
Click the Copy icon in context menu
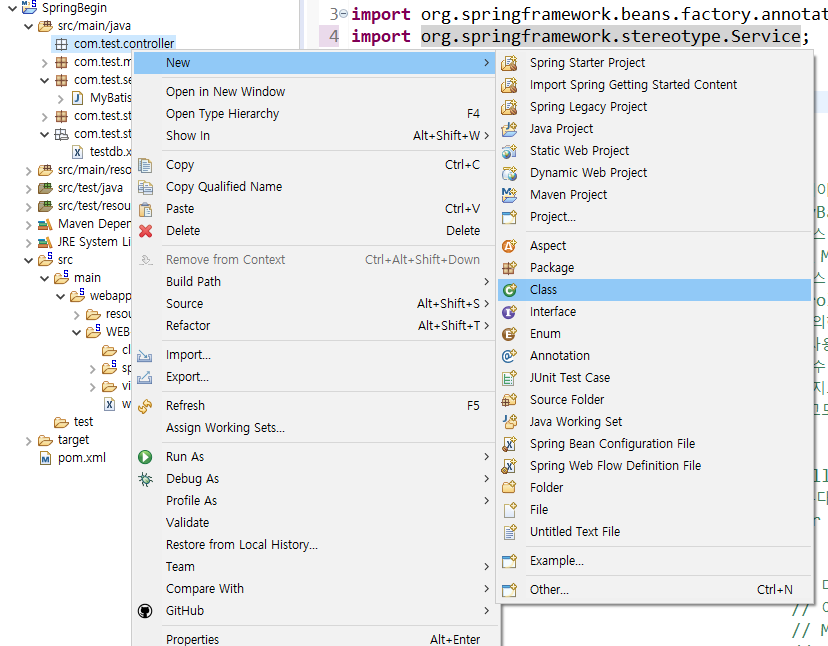pos(145,165)
